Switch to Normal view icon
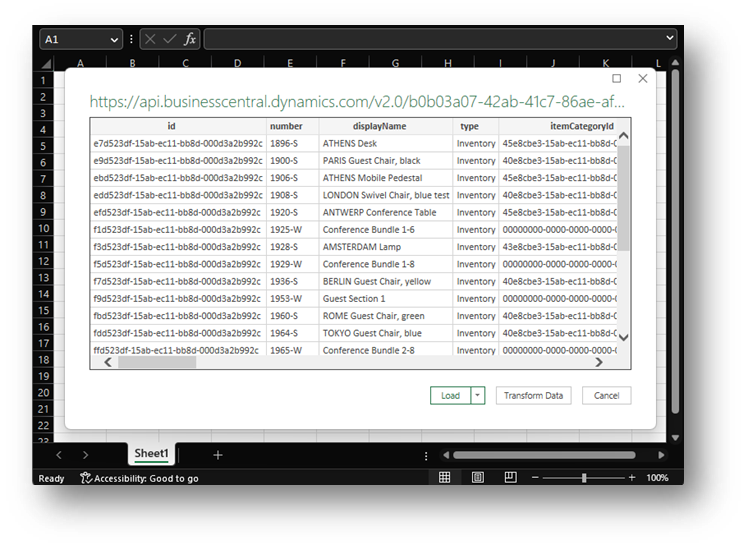 pos(444,477)
